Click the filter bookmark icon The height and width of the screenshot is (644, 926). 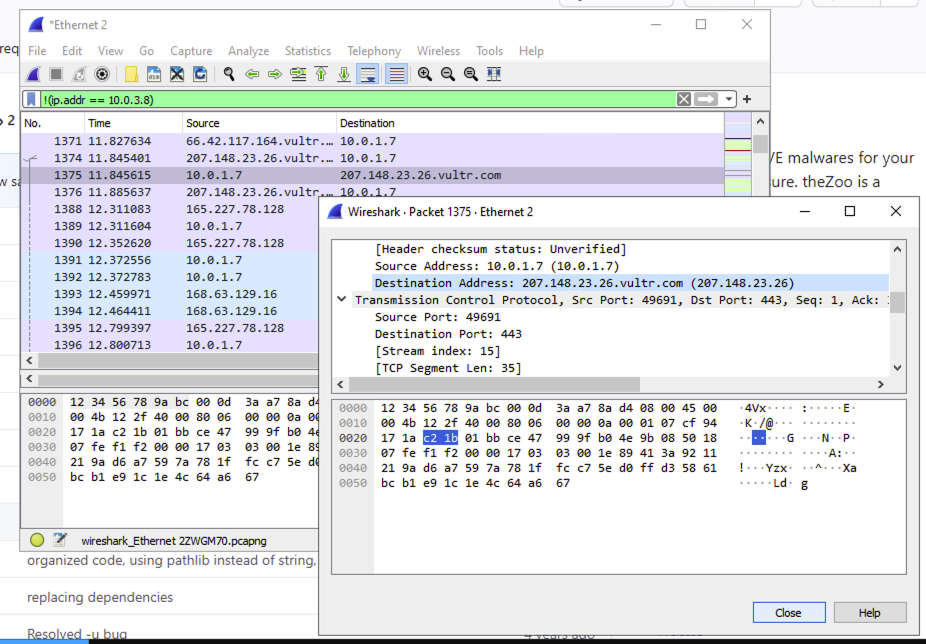coord(32,99)
